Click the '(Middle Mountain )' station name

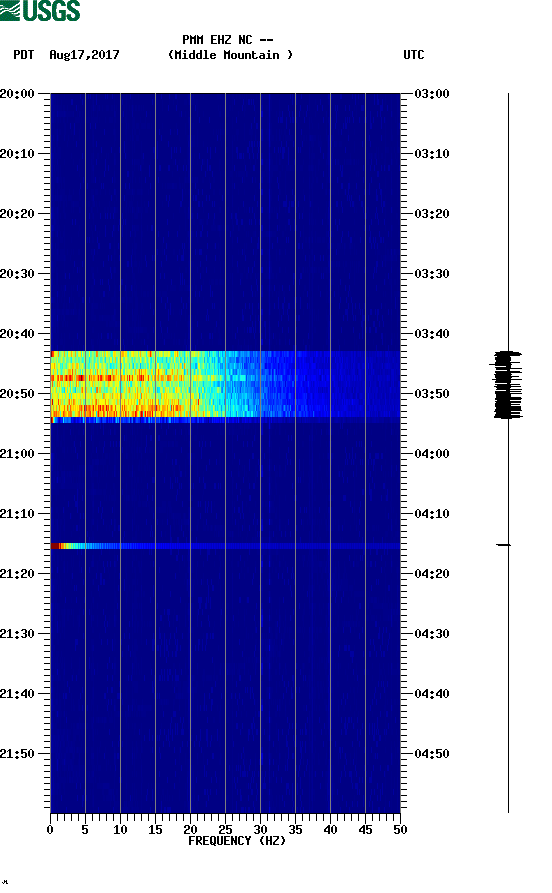point(230,55)
